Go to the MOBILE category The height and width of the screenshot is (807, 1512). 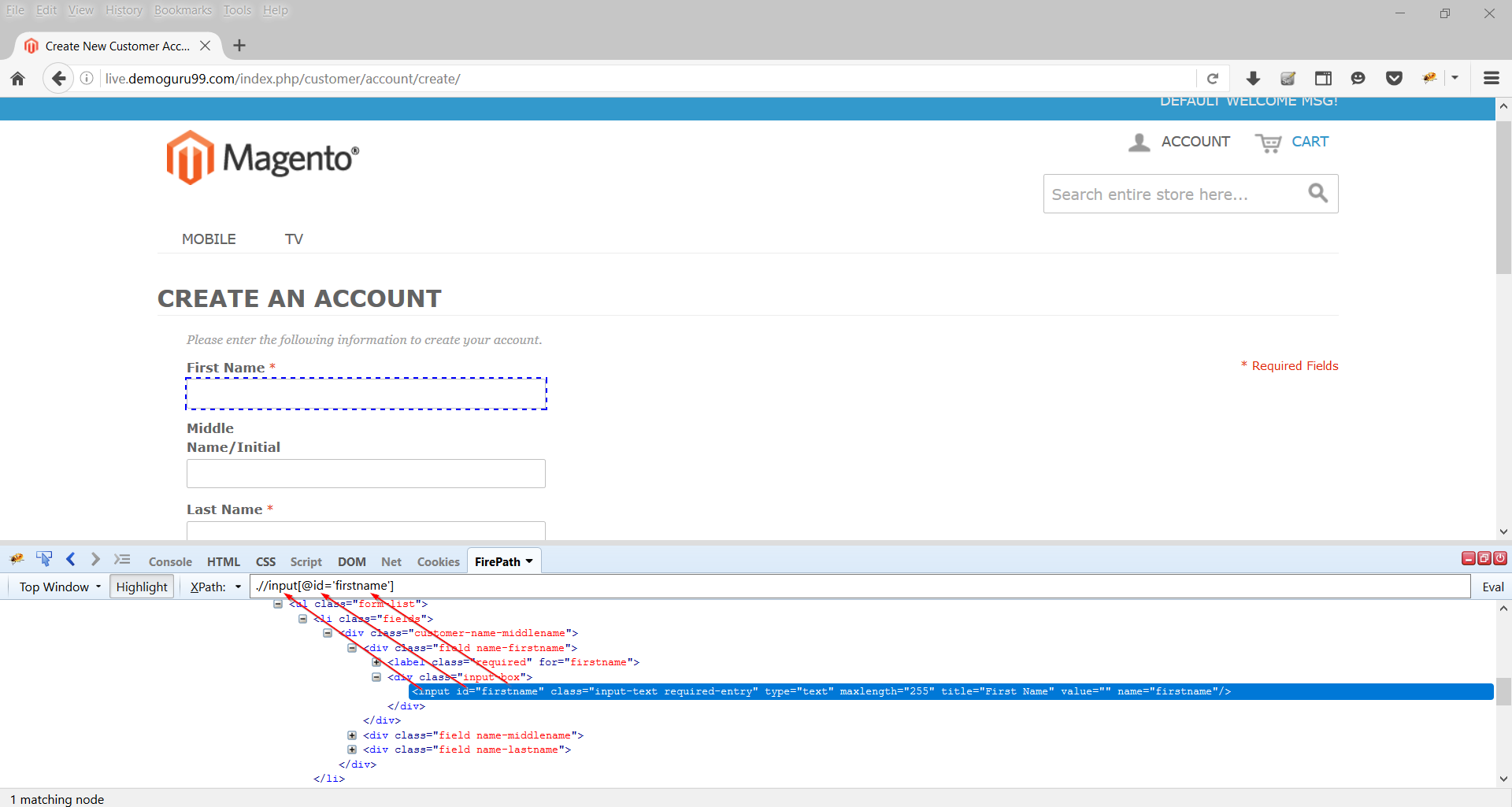[209, 239]
